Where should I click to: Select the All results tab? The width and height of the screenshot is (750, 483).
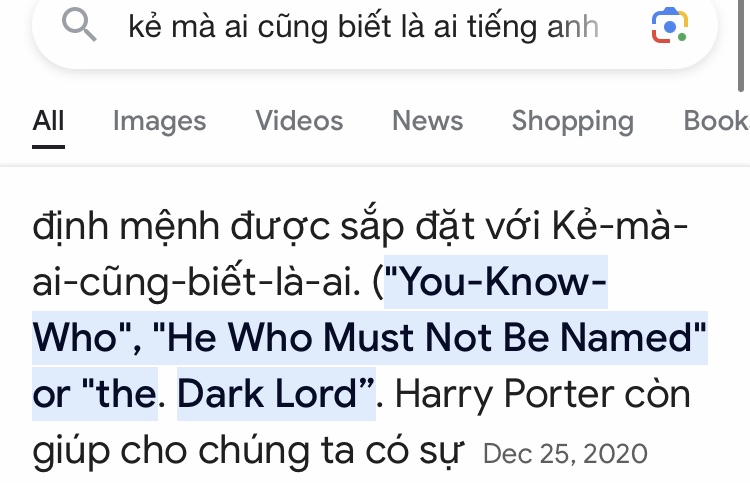point(48,121)
